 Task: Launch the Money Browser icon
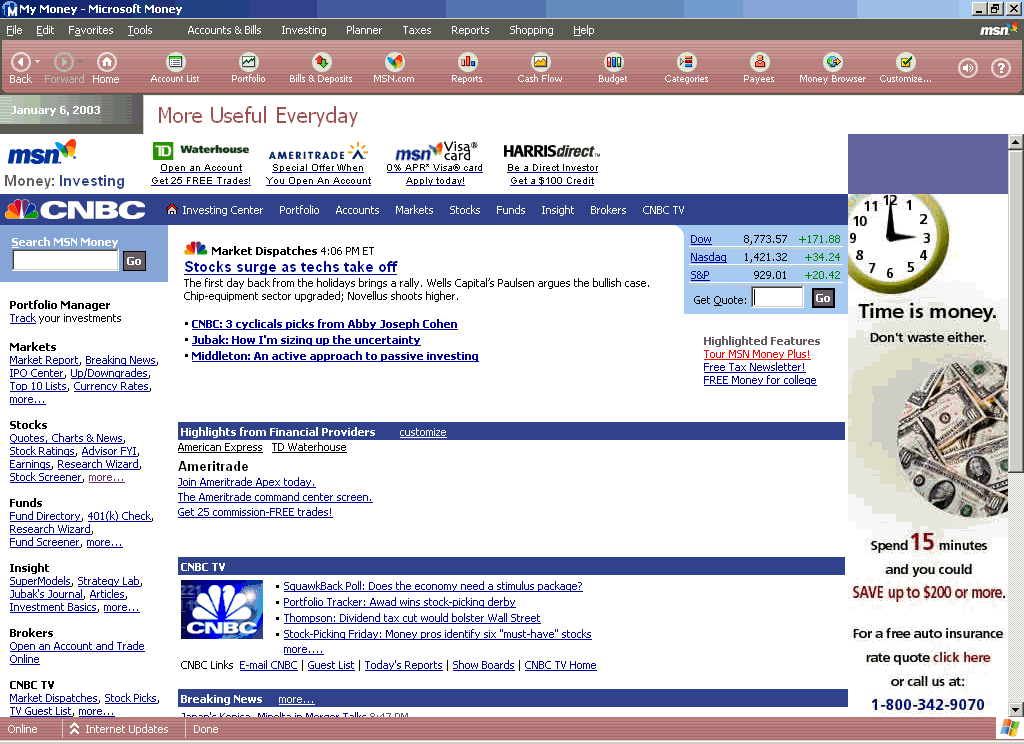832,67
